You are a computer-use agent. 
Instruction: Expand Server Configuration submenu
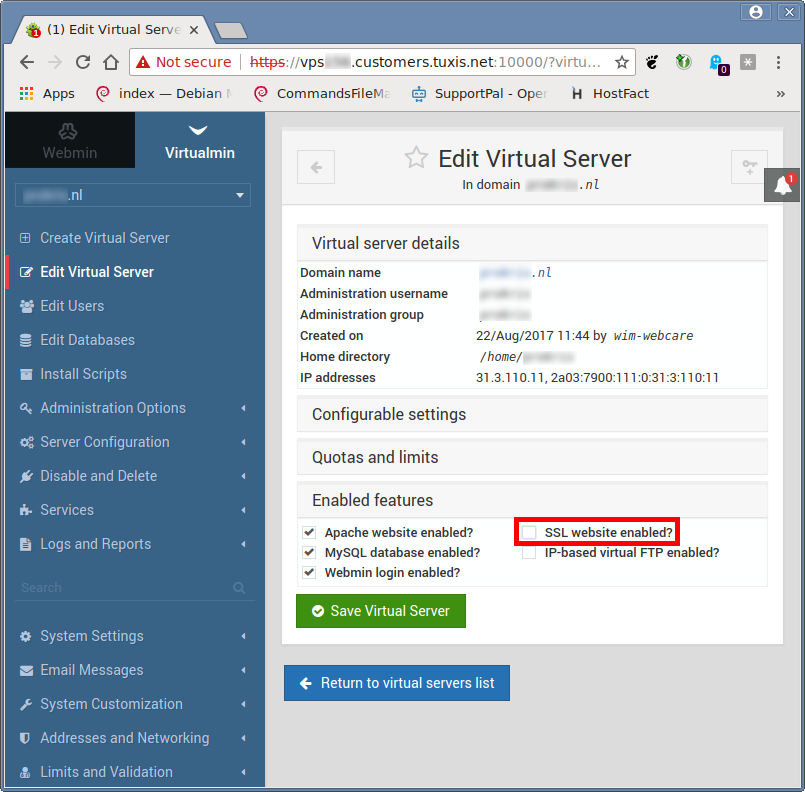tap(105, 442)
